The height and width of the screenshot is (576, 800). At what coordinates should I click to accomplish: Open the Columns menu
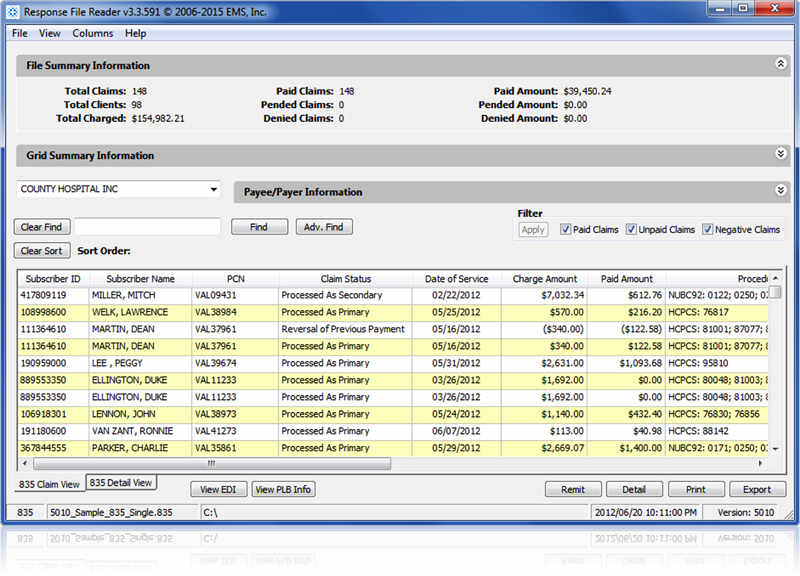(x=92, y=33)
